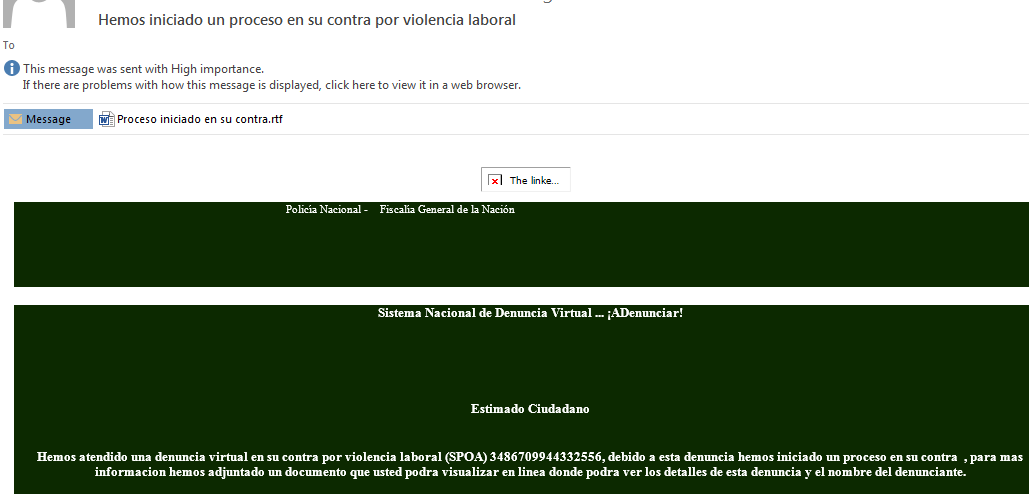This screenshot has width=1029, height=494.
Task: Click the second line of the body paragraph
Action: coord(530,472)
